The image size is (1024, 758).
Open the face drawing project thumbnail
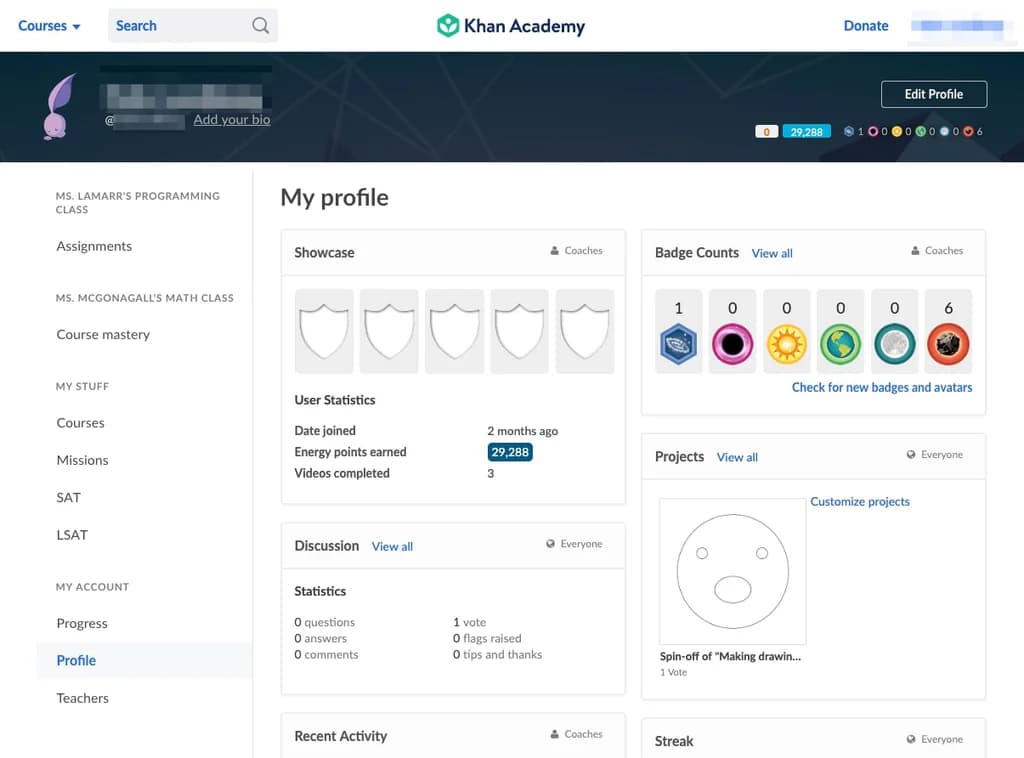(x=733, y=571)
